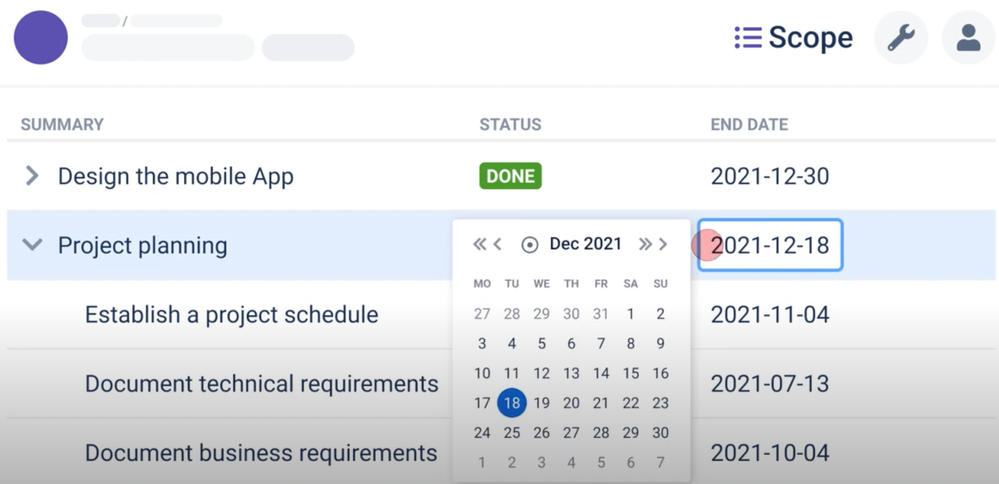The image size is (999, 484).
Task: Go to next month in calendar
Action: (663, 244)
